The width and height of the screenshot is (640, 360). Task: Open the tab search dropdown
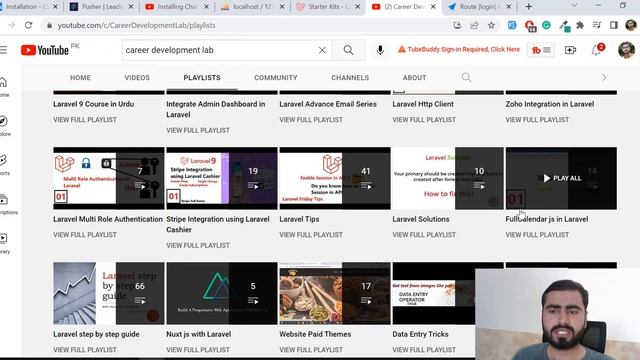(574, 6)
